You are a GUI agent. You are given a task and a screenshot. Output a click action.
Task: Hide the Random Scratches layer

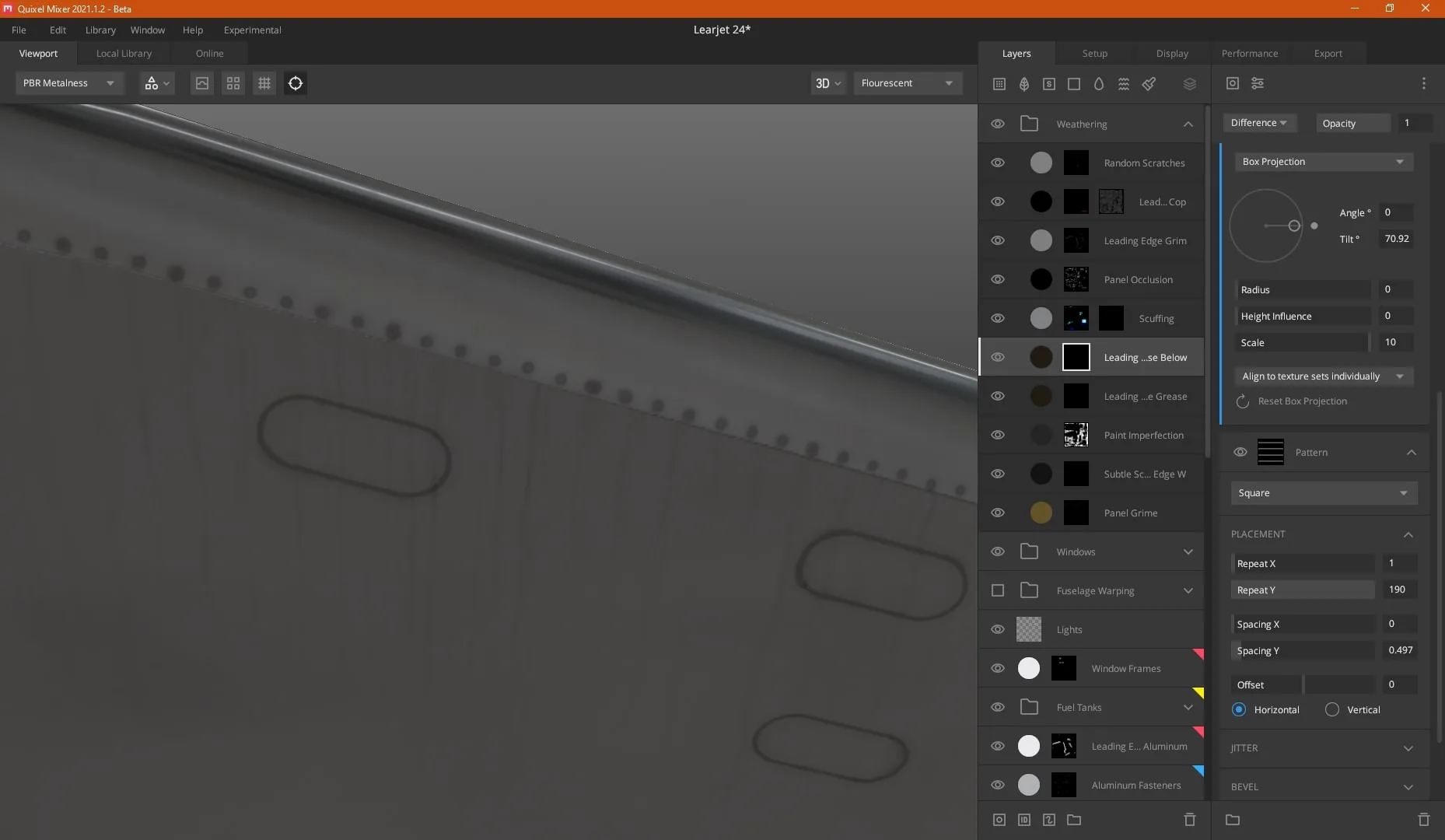(x=998, y=163)
